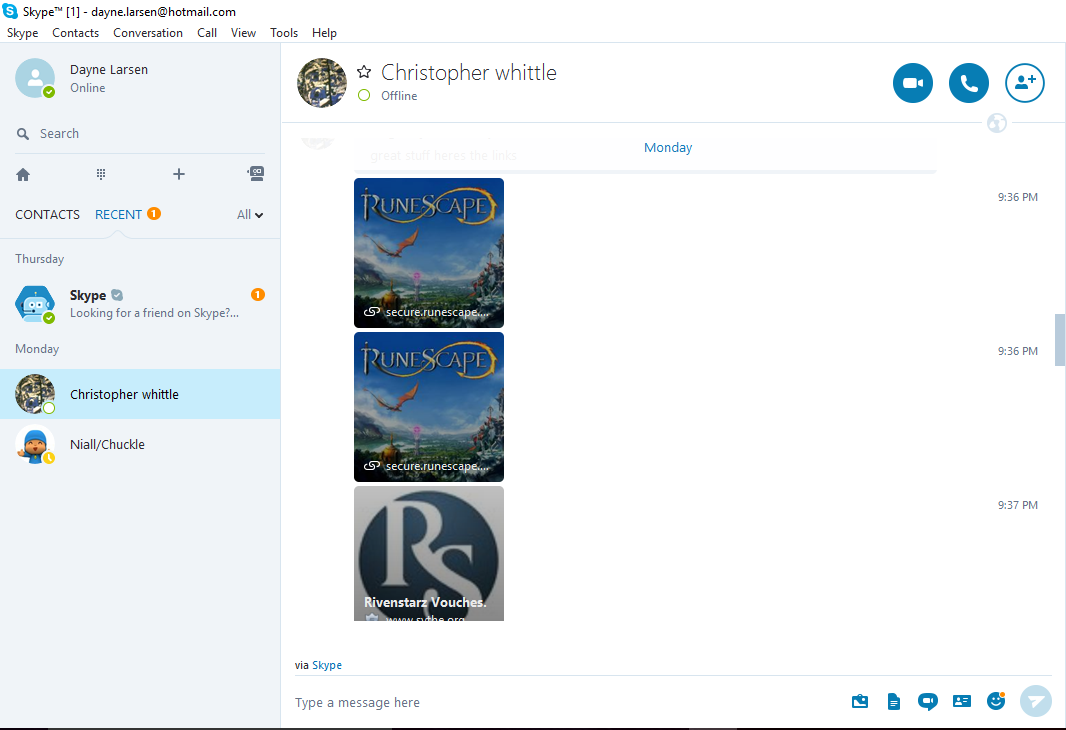Focus the Search contacts field
1066x730 pixels.
point(139,134)
